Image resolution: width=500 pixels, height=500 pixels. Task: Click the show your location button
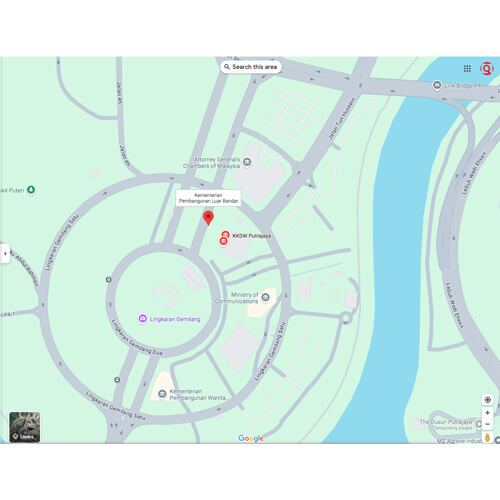click(x=488, y=400)
